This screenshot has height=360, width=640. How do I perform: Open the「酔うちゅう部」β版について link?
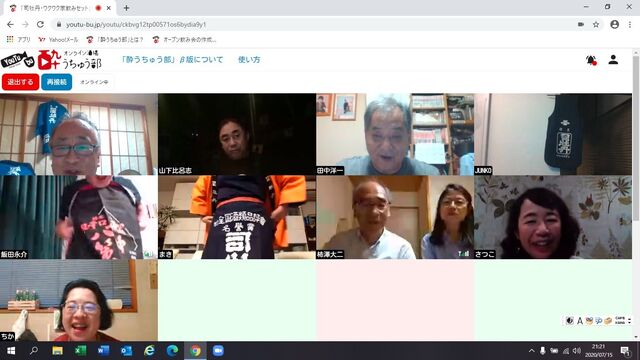[172, 60]
